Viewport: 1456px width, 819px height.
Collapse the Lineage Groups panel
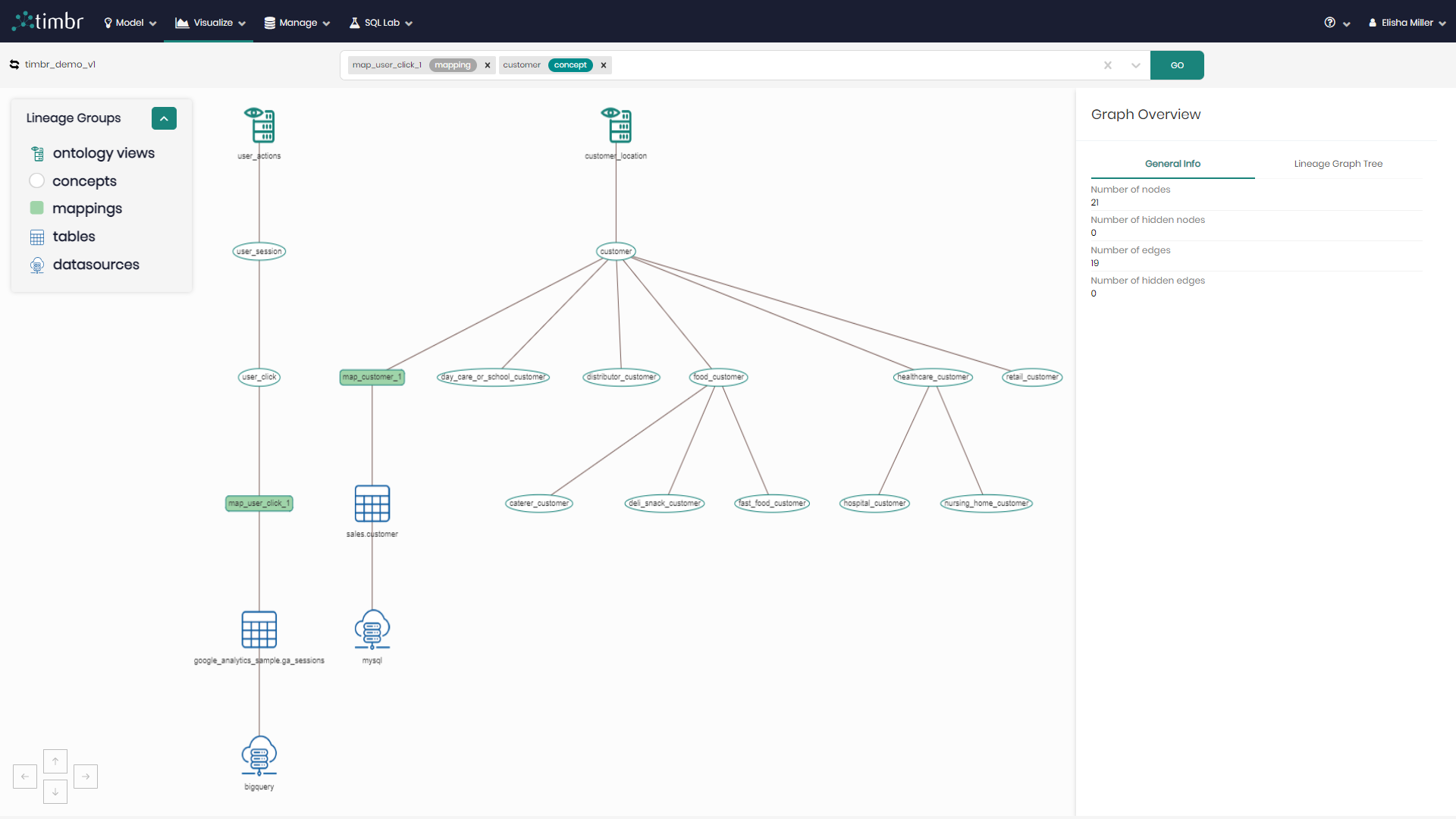coord(164,118)
